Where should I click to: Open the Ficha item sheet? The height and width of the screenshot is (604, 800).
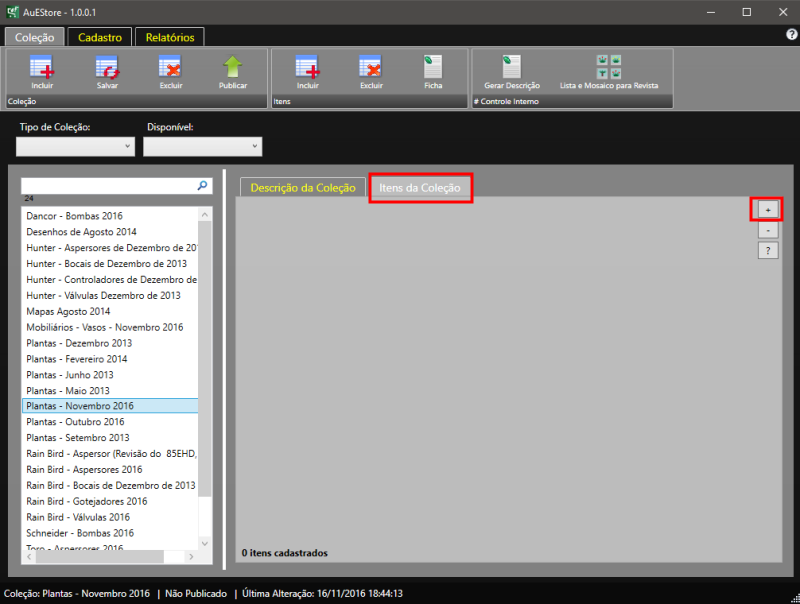point(433,68)
